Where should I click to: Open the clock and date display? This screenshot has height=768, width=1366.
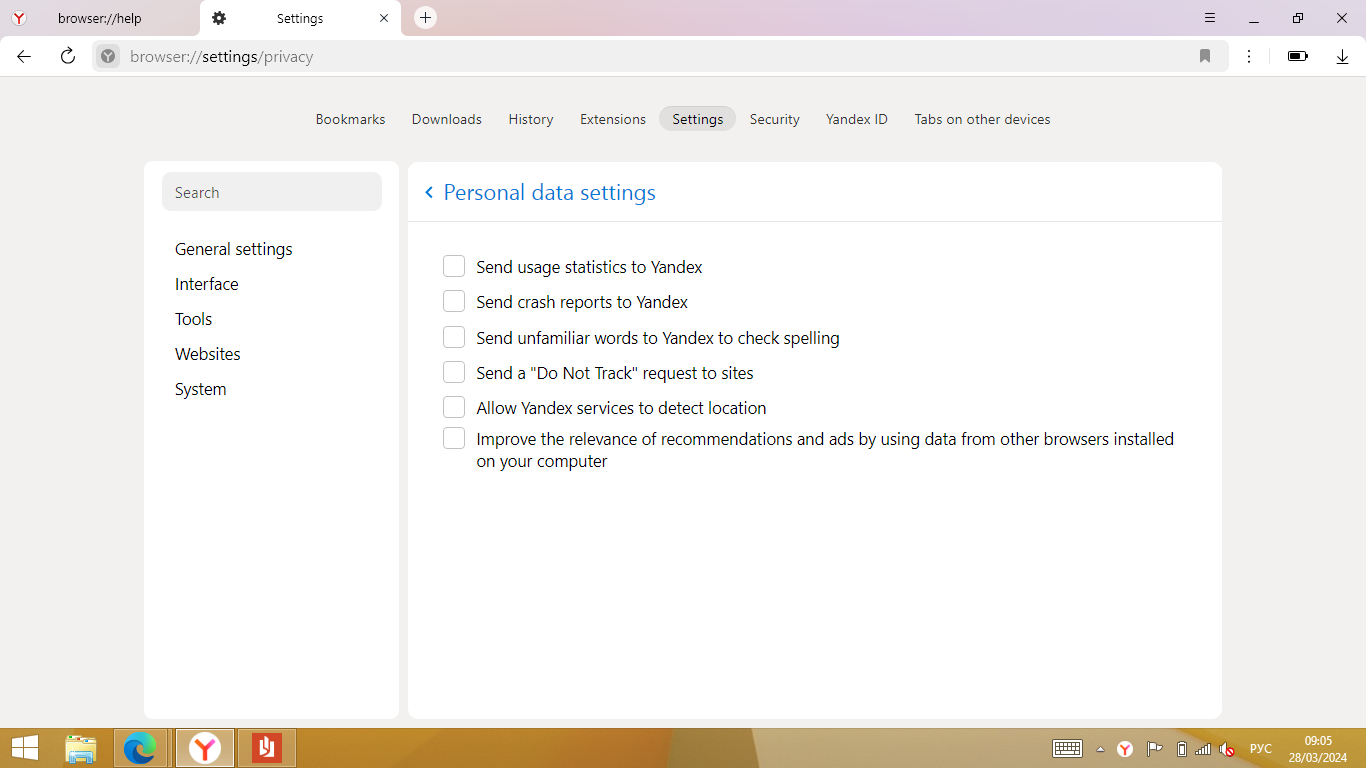click(x=1318, y=749)
